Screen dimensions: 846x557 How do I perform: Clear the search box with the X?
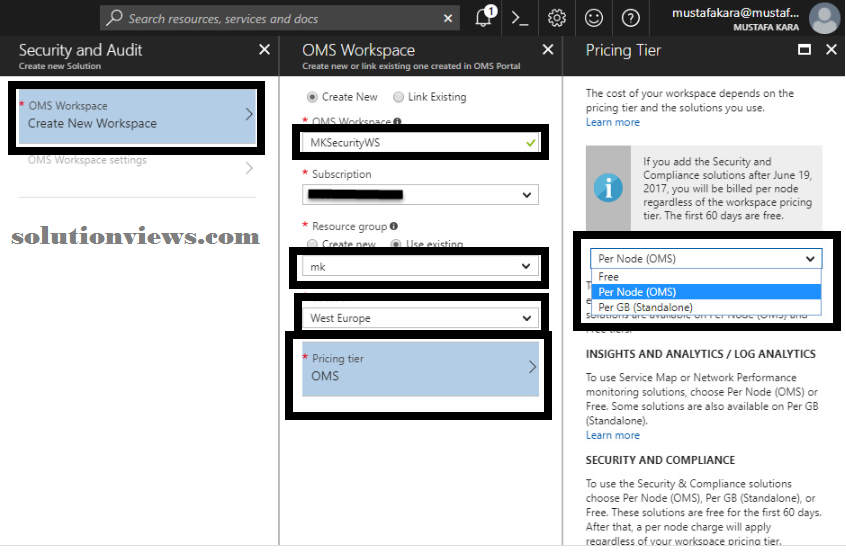(447, 18)
